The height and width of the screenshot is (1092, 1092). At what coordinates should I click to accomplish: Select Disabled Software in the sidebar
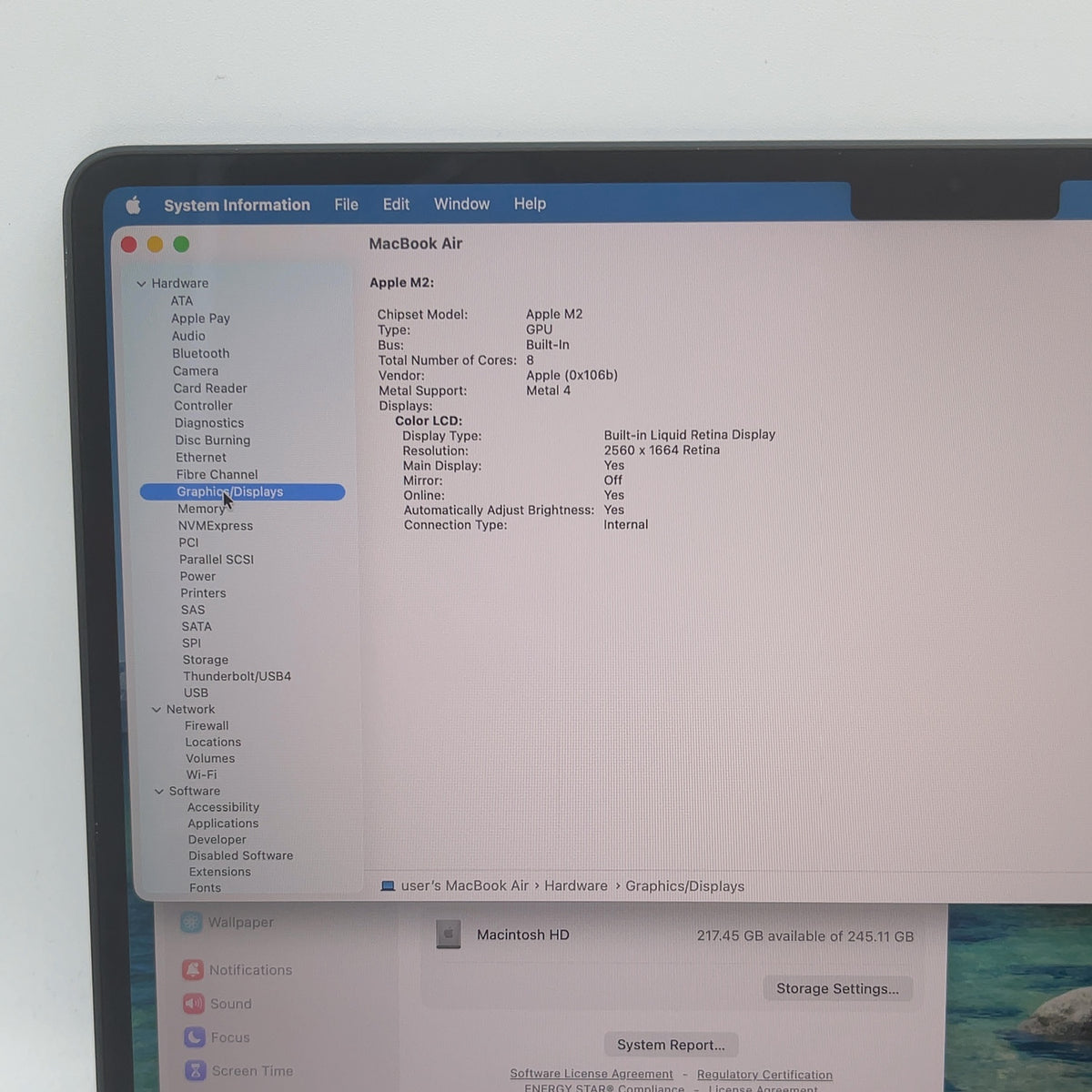coord(241,856)
